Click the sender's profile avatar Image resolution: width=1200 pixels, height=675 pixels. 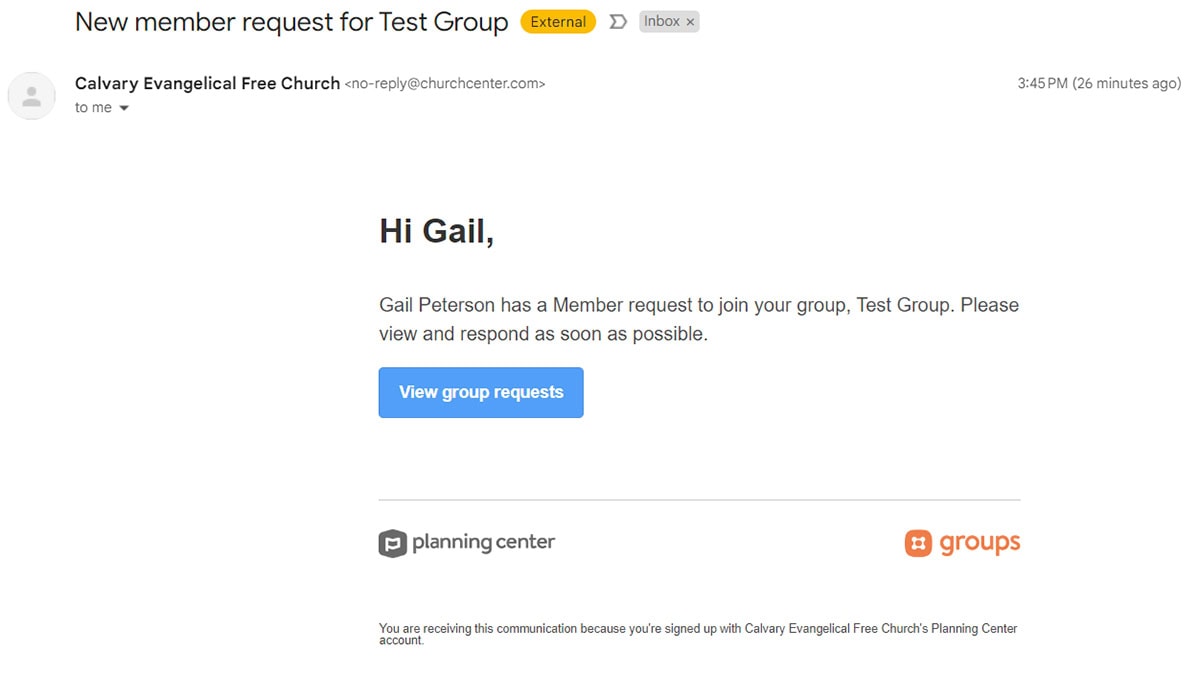point(31,96)
